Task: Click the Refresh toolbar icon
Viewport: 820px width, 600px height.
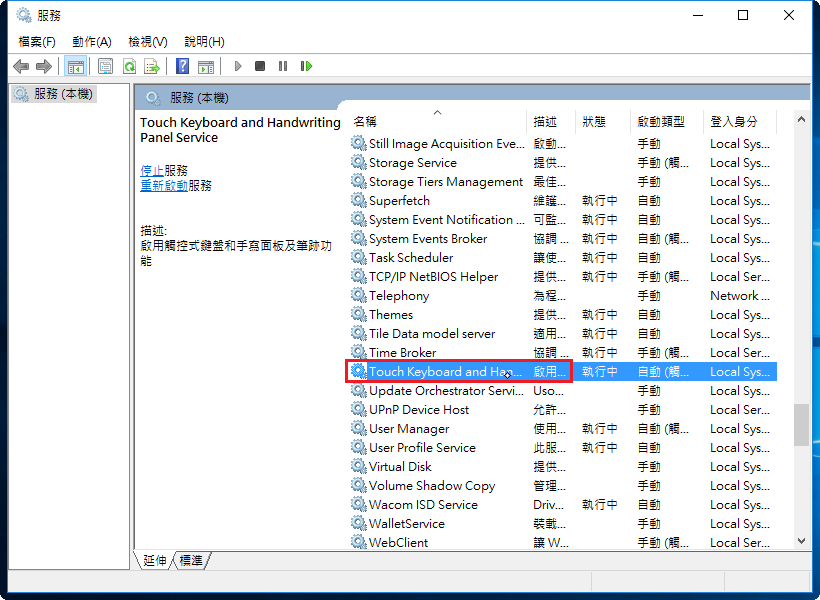Action: pos(129,66)
